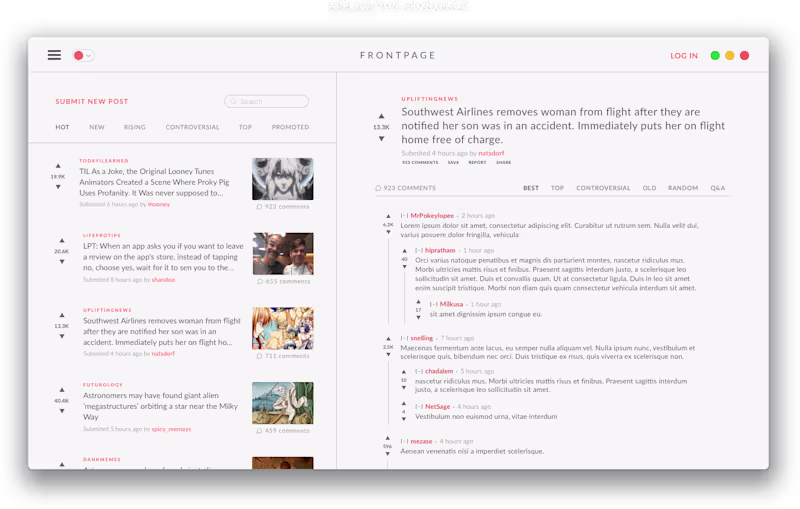
Task: Focus the Search field
Action: pos(266,101)
